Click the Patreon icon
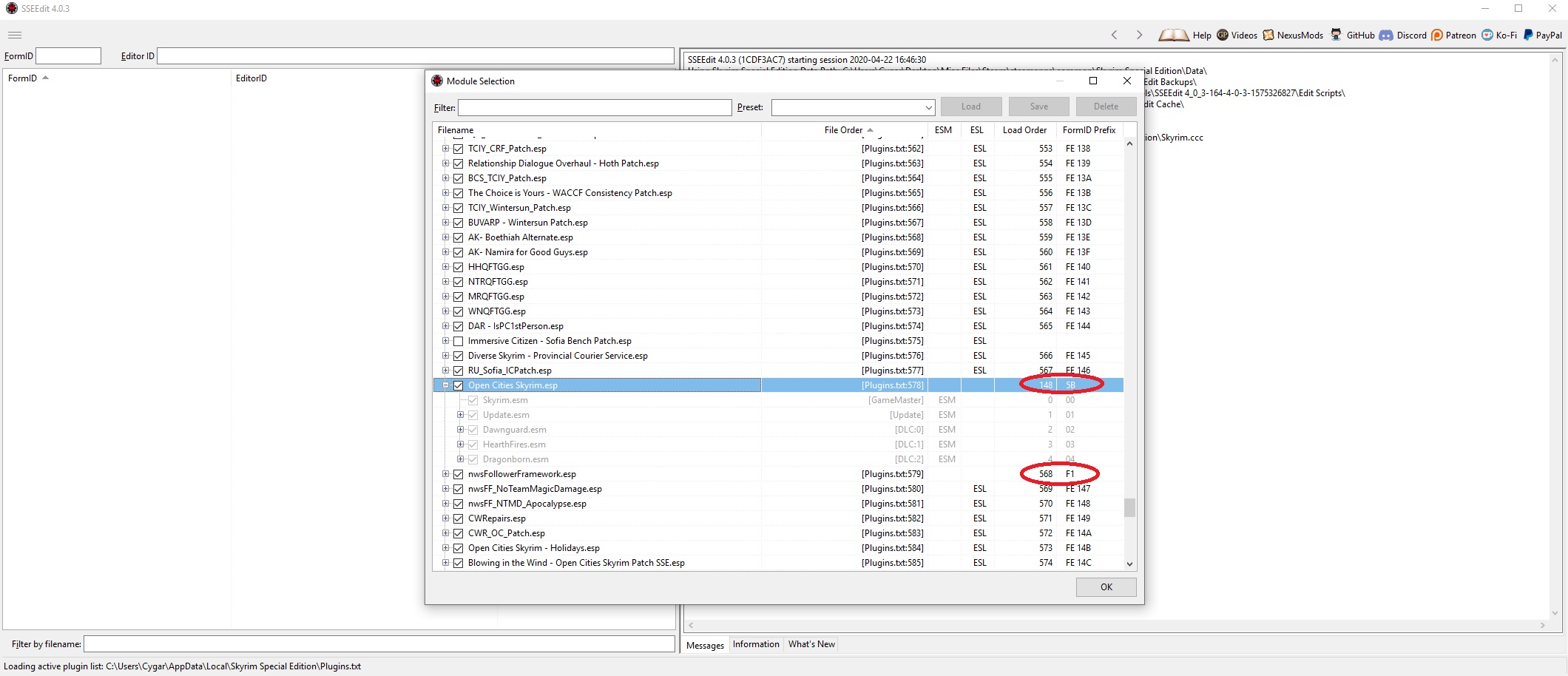The width and height of the screenshot is (1568, 676). 1436,35
